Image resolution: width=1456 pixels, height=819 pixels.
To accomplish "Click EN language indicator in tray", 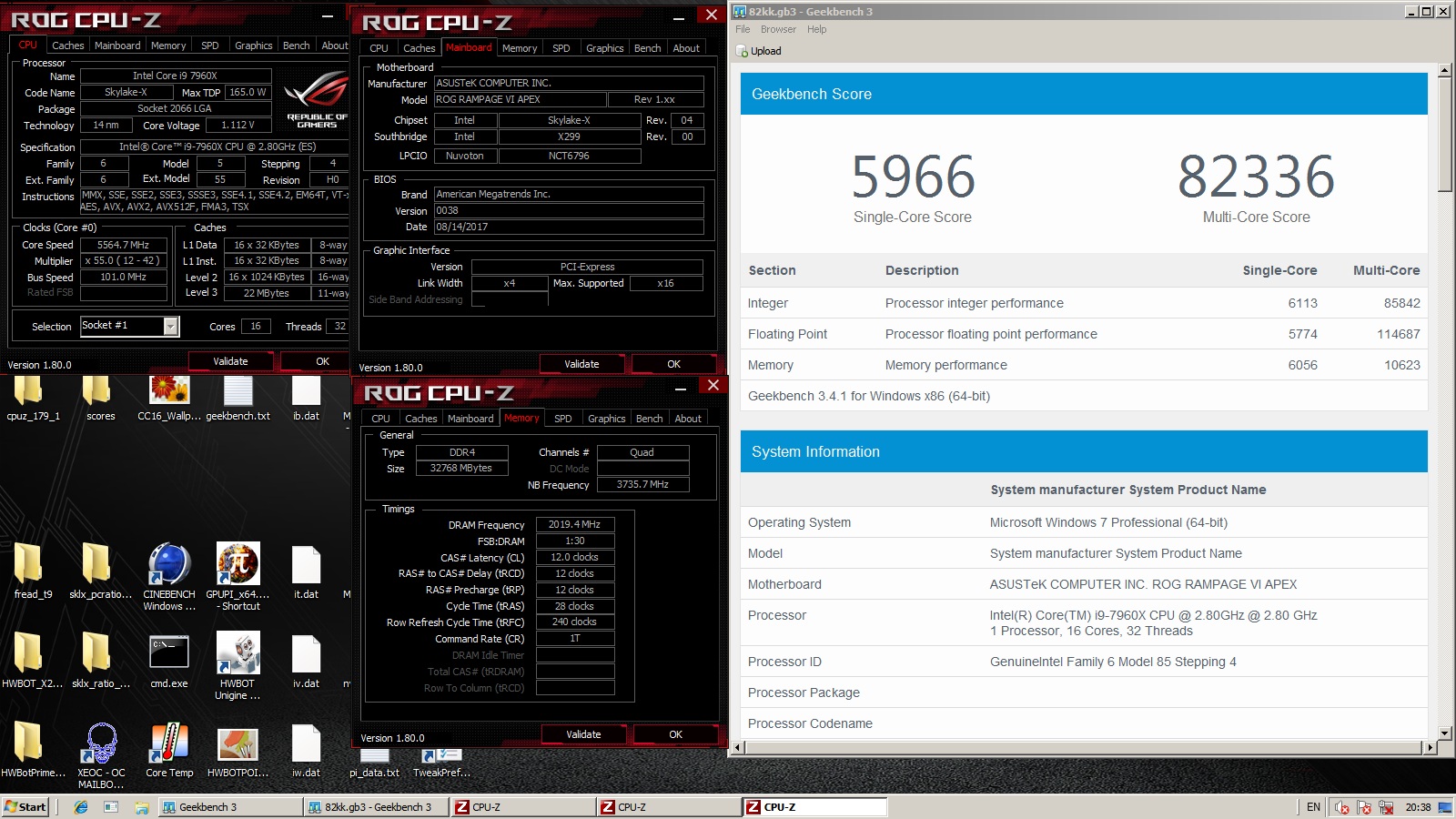I will pyautogui.click(x=1313, y=807).
